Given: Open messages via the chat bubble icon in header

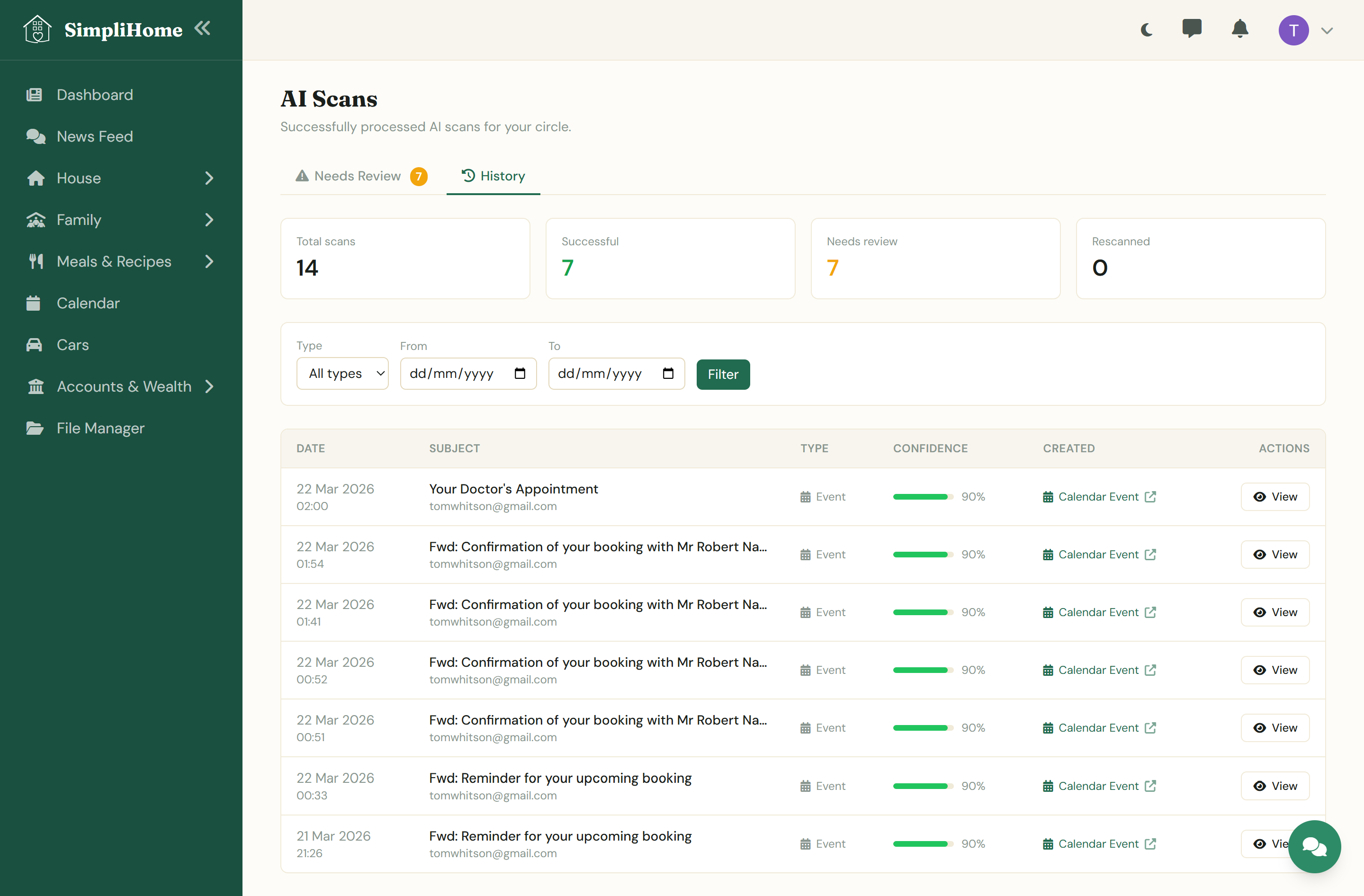Looking at the screenshot, I should coord(1192,28).
